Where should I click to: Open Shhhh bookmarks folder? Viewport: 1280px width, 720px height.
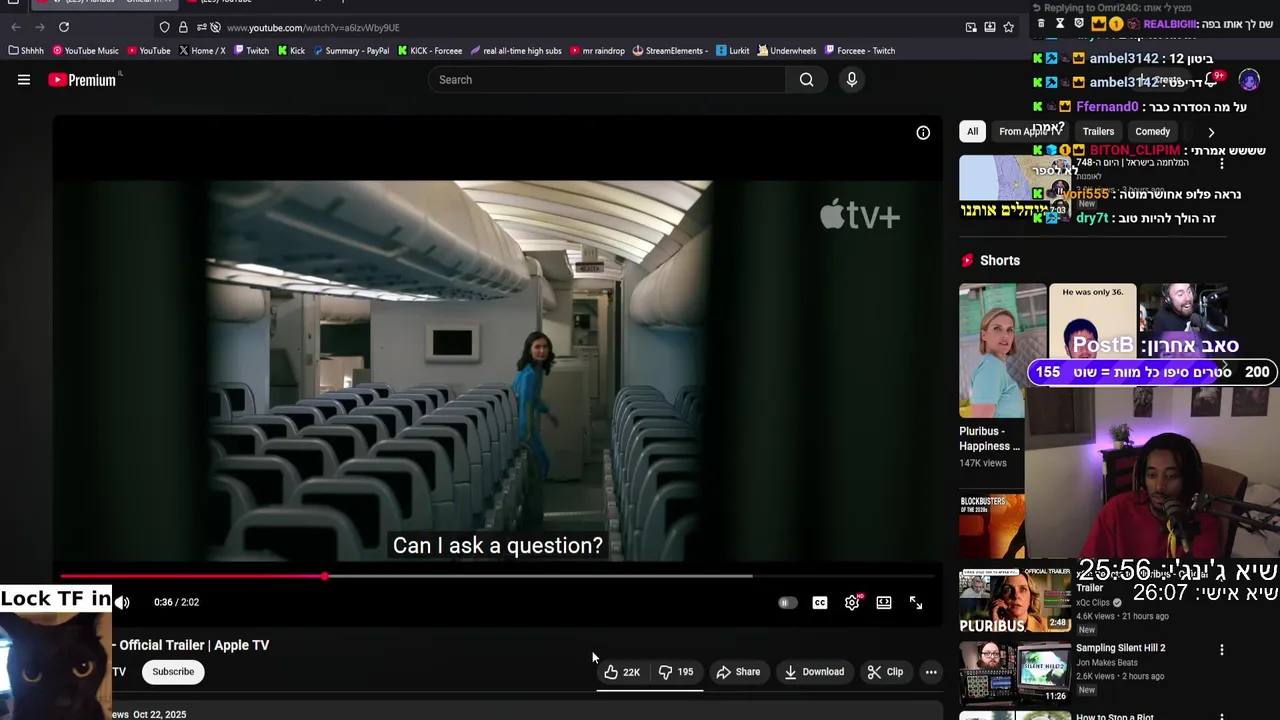point(26,51)
